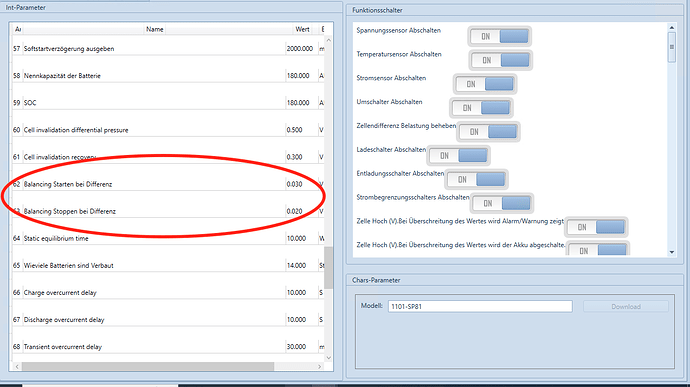Click the parameter list vertical scrollbar thumb

click(328, 268)
